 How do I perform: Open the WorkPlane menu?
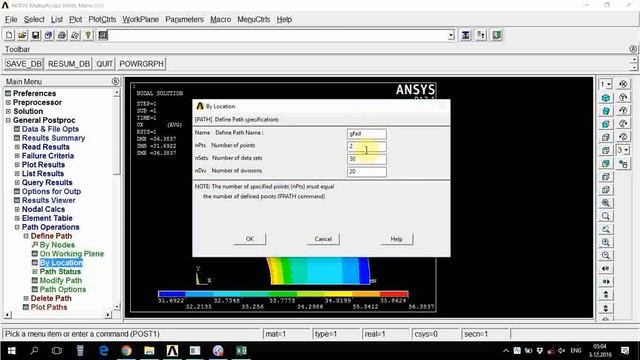tap(140, 20)
